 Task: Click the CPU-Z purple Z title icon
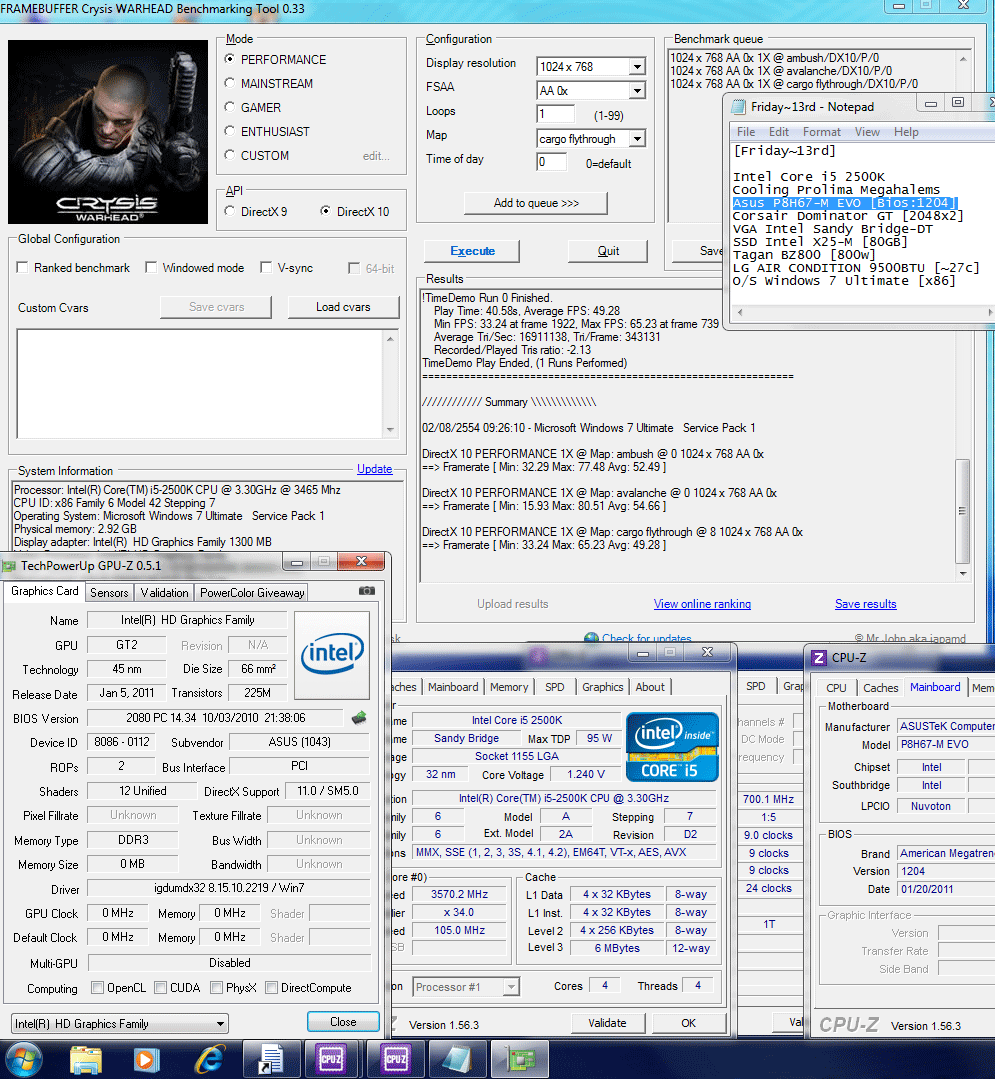pyautogui.click(x=818, y=657)
